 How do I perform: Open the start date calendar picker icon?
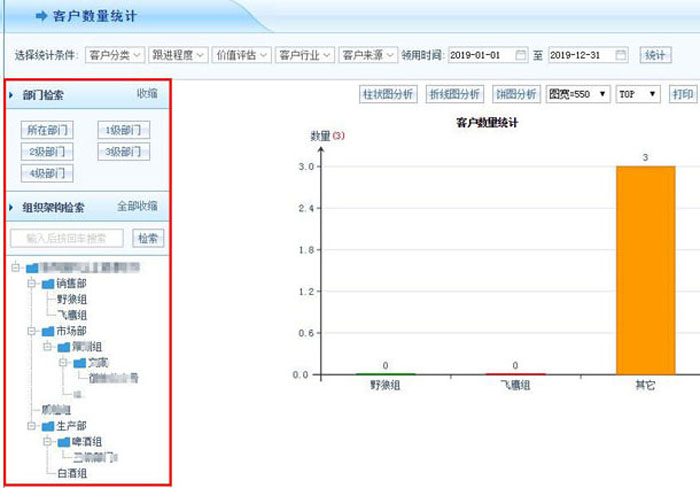pyautogui.click(x=520, y=55)
